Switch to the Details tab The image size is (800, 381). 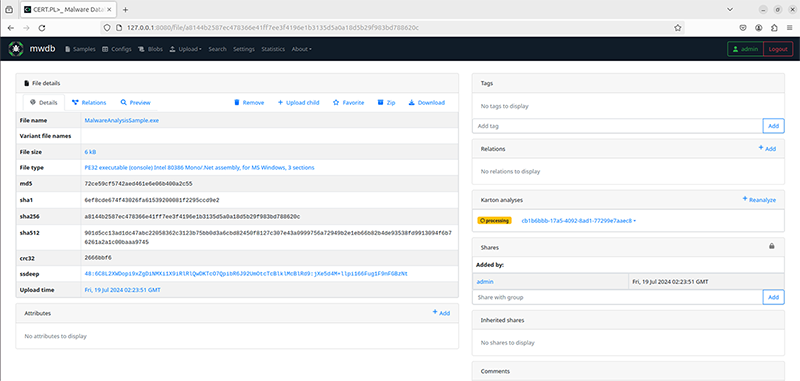44,103
